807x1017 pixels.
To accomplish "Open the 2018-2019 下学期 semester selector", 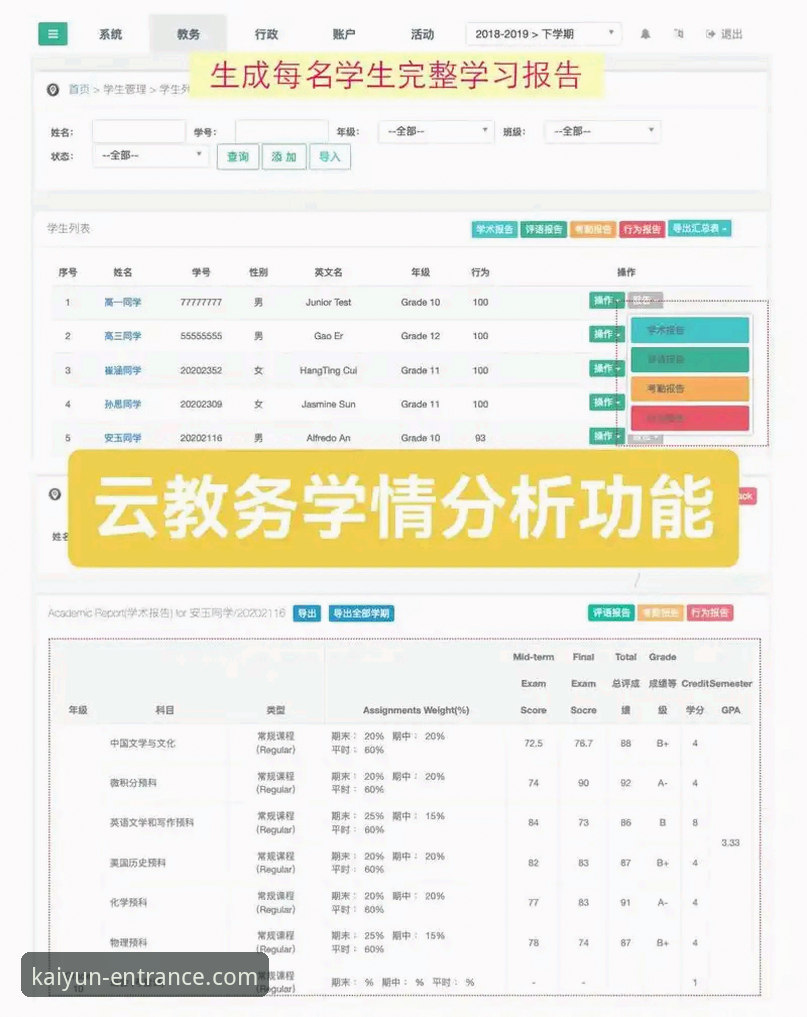I will coord(541,33).
